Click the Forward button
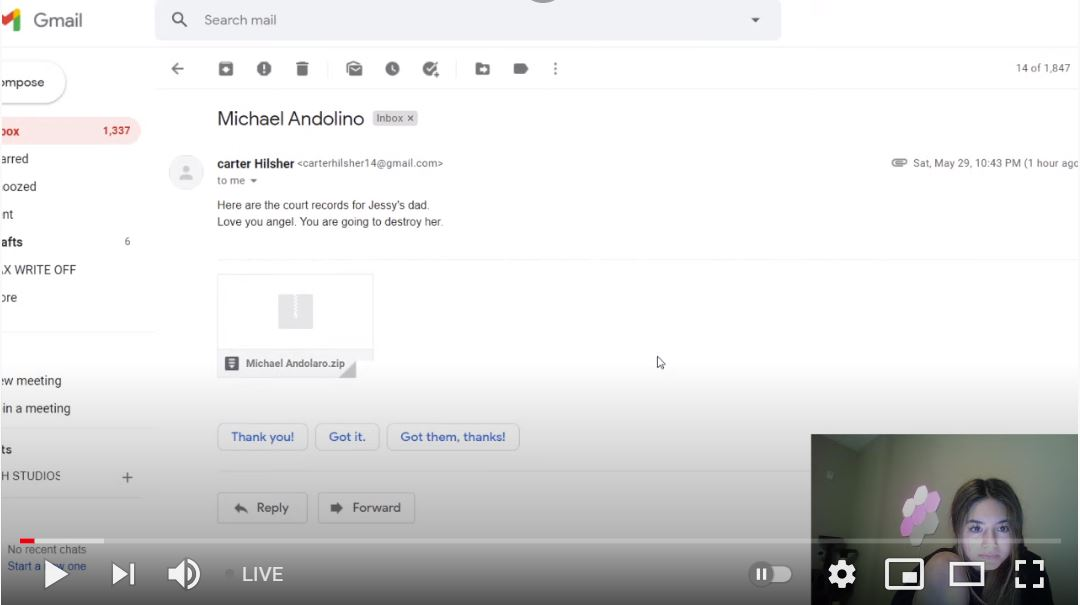Viewport: 1080px width, 605px height. [366, 508]
